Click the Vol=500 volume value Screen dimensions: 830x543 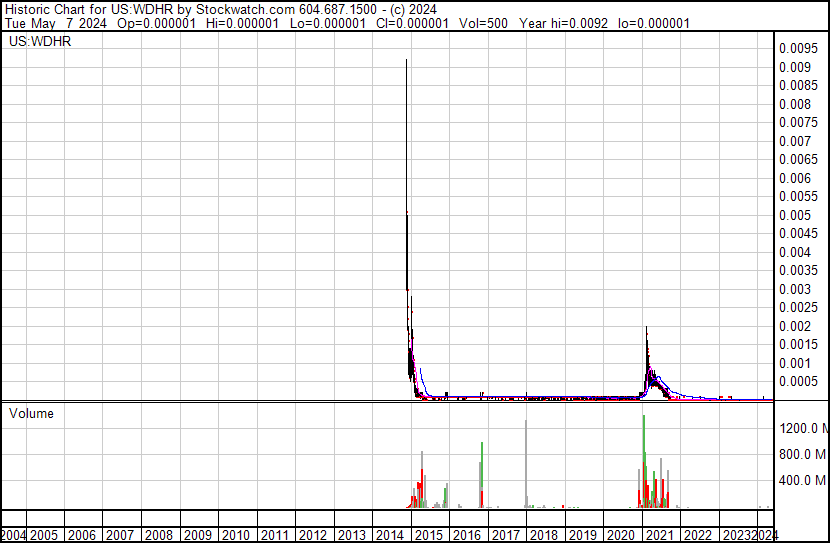click(x=483, y=24)
